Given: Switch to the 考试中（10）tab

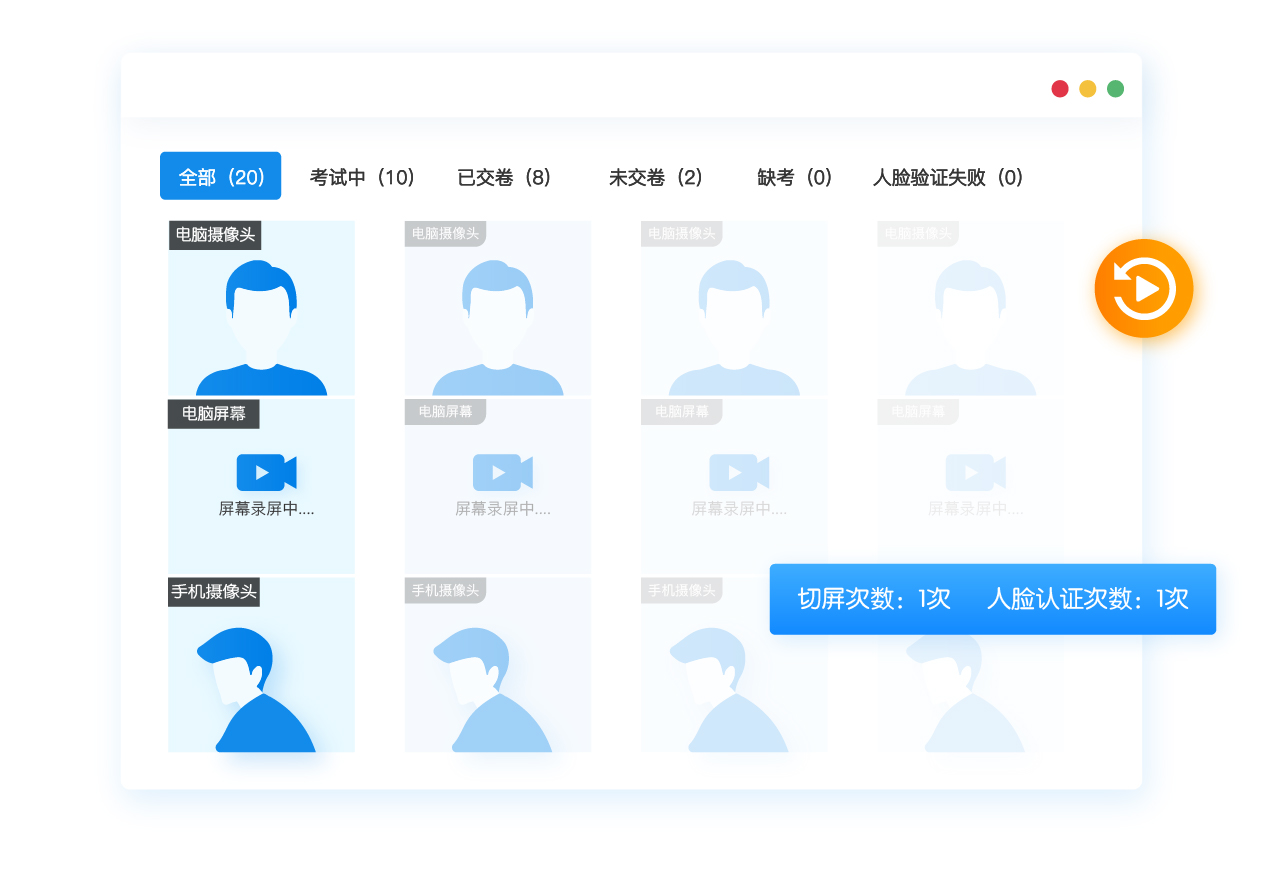Looking at the screenshot, I should click(362, 177).
